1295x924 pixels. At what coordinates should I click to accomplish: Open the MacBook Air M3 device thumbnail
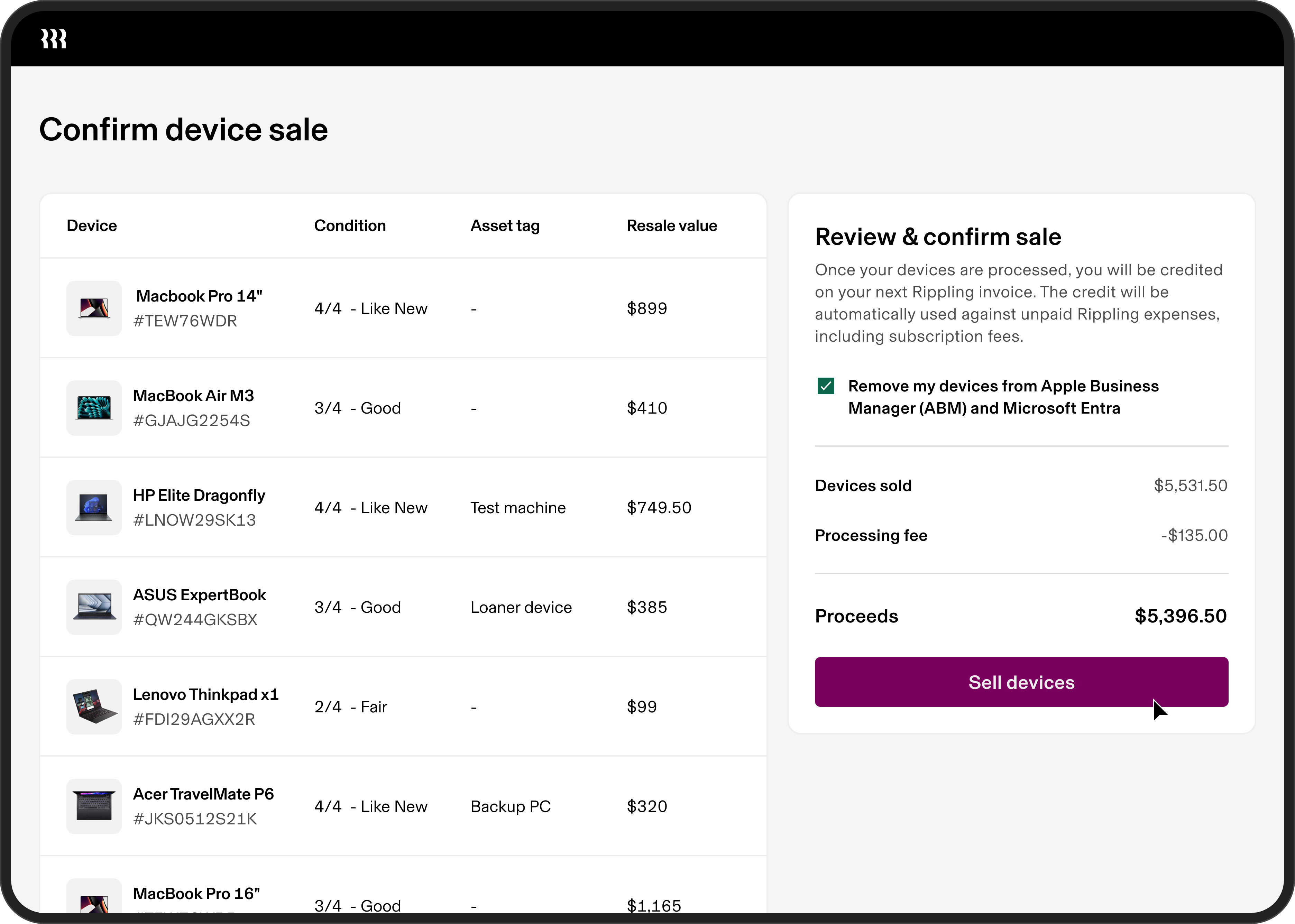94,407
